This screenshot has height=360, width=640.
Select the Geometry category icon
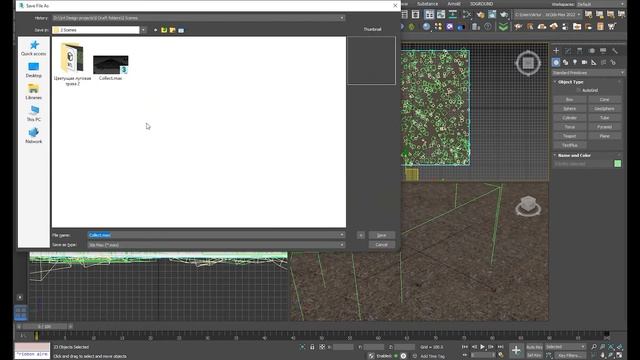[x=556, y=62]
